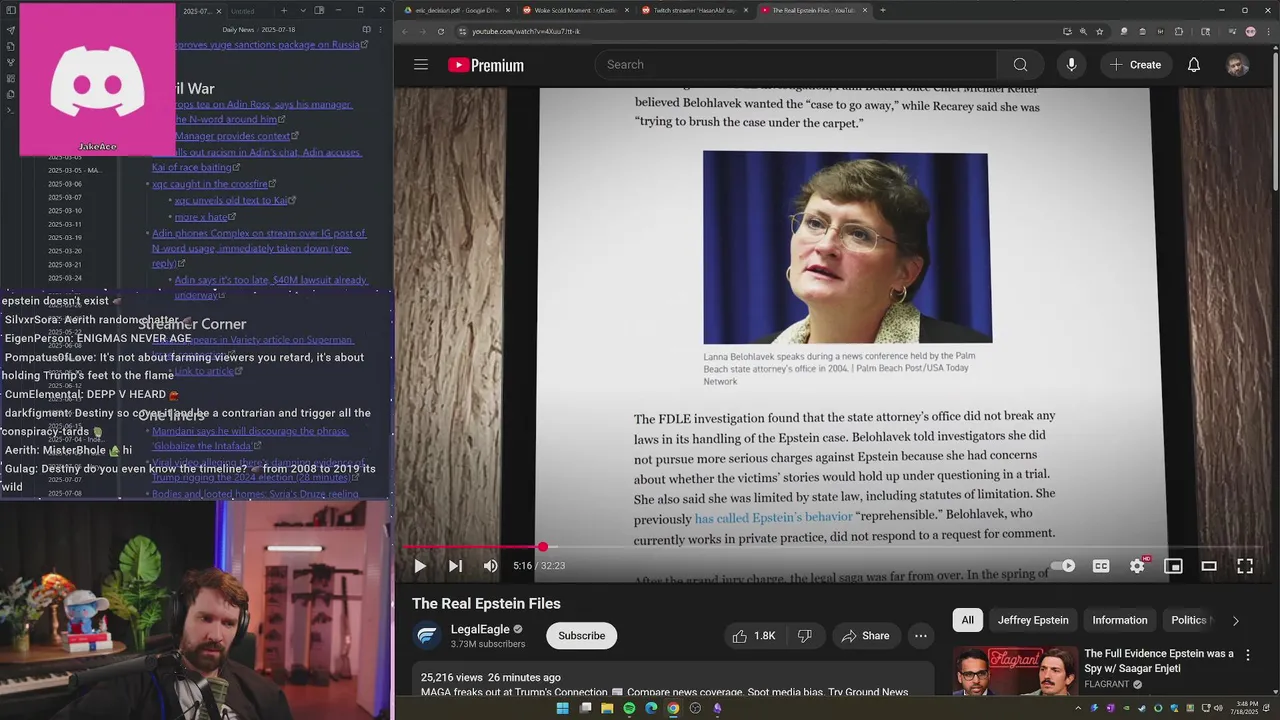
Task: Open Obsidian from taskbar
Action: coord(717,708)
